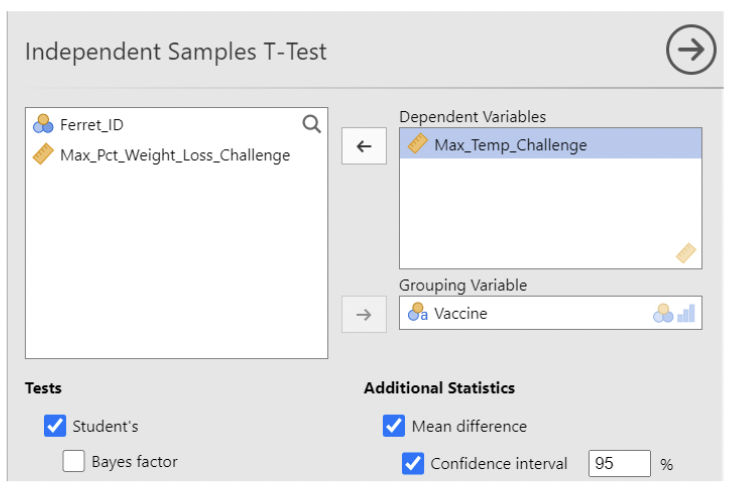The height and width of the screenshot is (490, 730).
Task: Click the confidence interval 95 percent field
Action: tap(619, 463)
